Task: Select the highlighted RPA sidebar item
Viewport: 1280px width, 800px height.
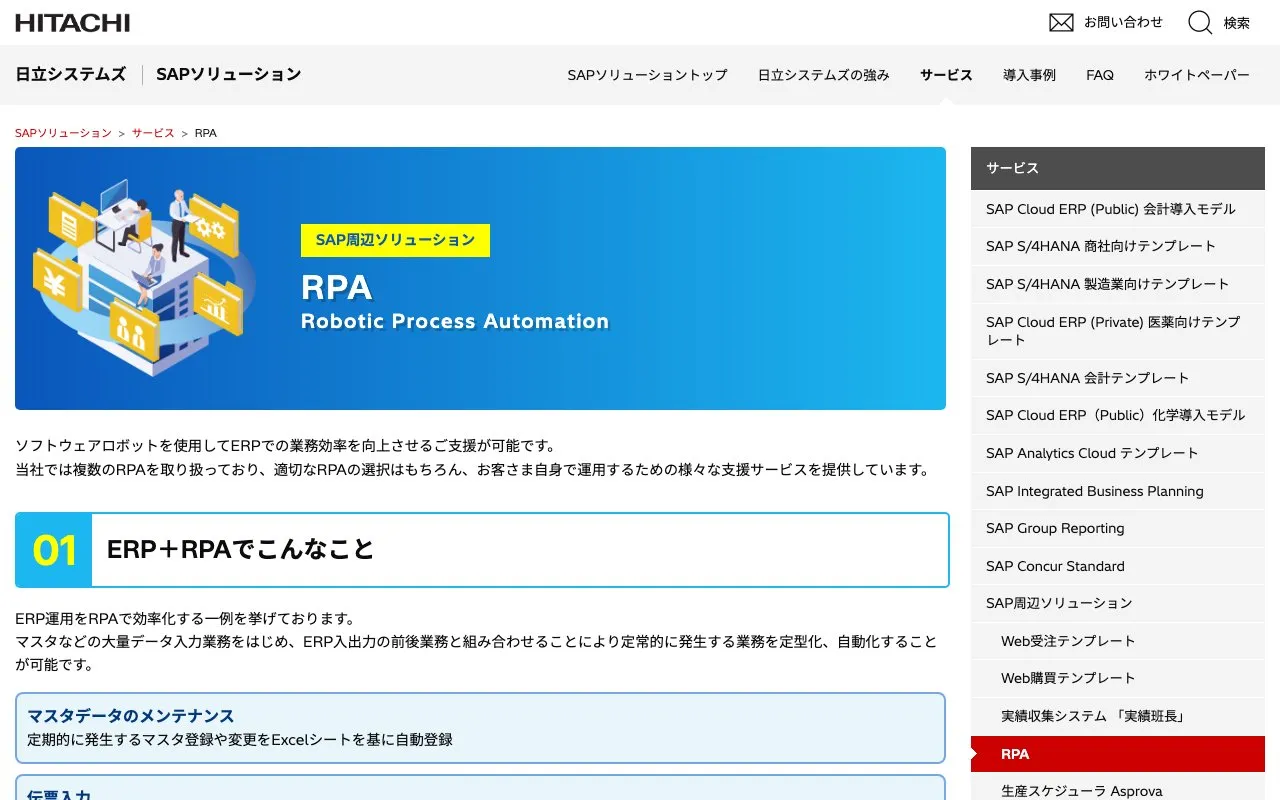Action: click(x=1118, y=754)
